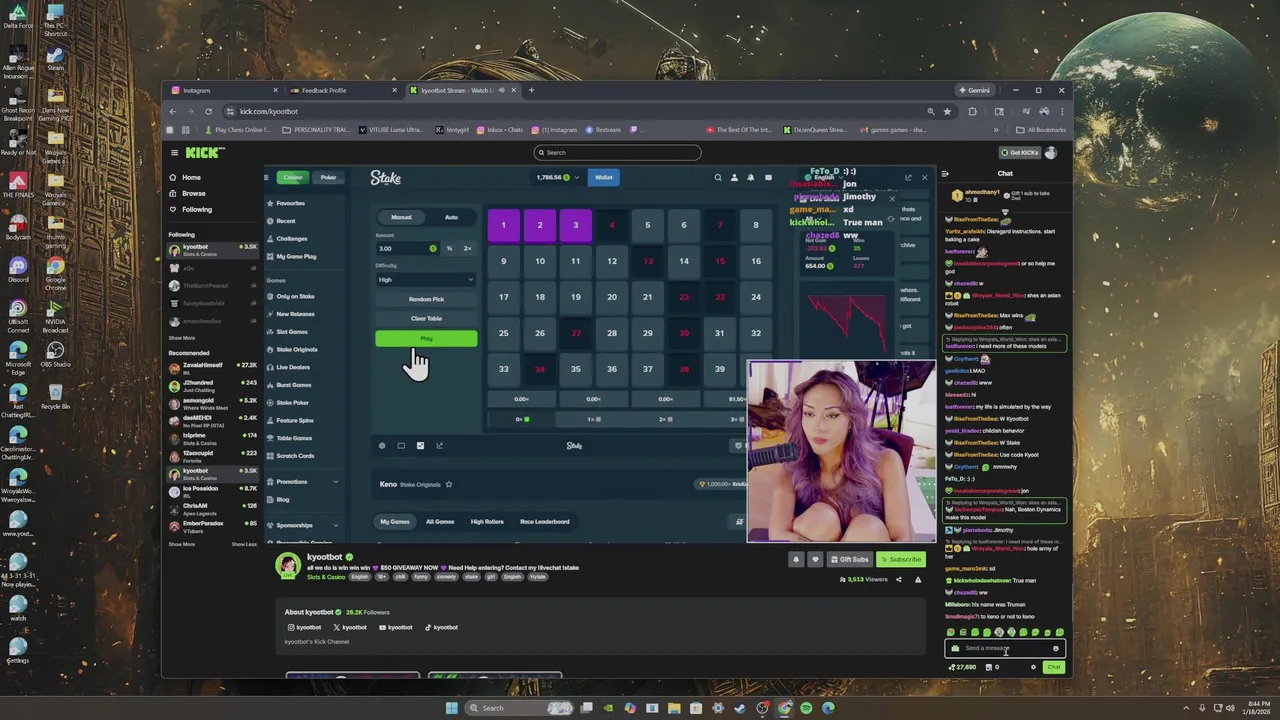Open the My Games tab
This screenshot has height=720, width=1280.
[x=394, y=521]
